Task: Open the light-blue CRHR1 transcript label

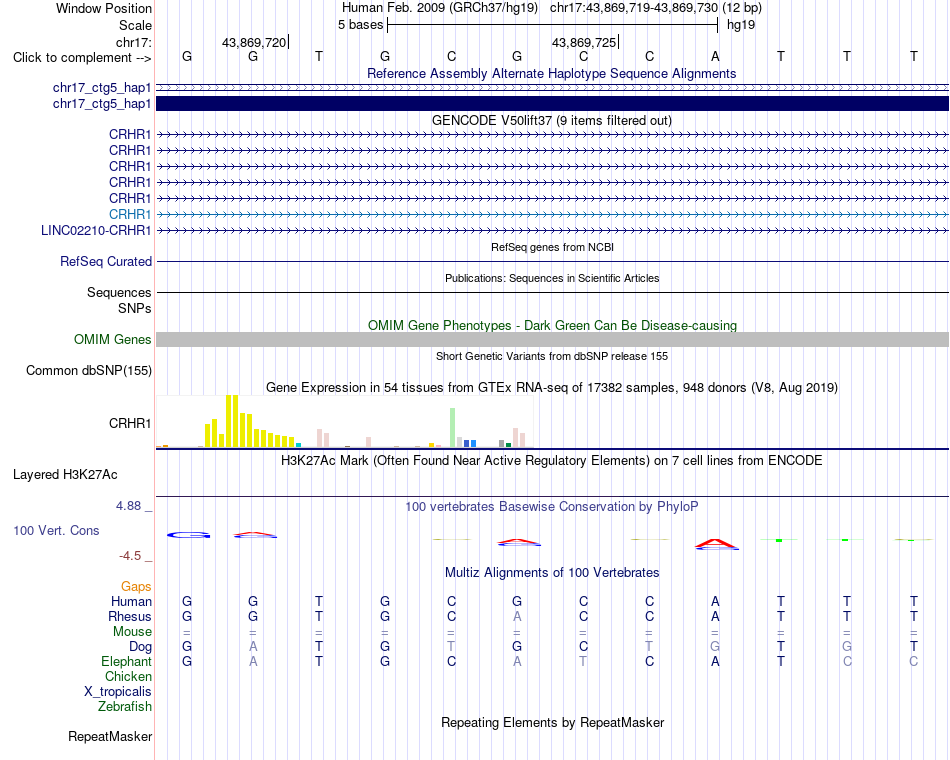Action: (x=130, y=214)
